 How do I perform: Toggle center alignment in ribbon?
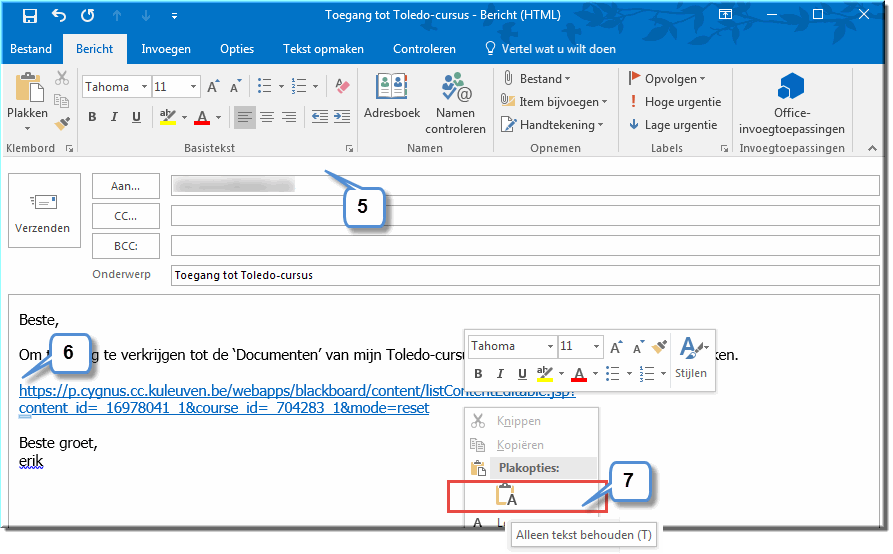tap(267, 117)
